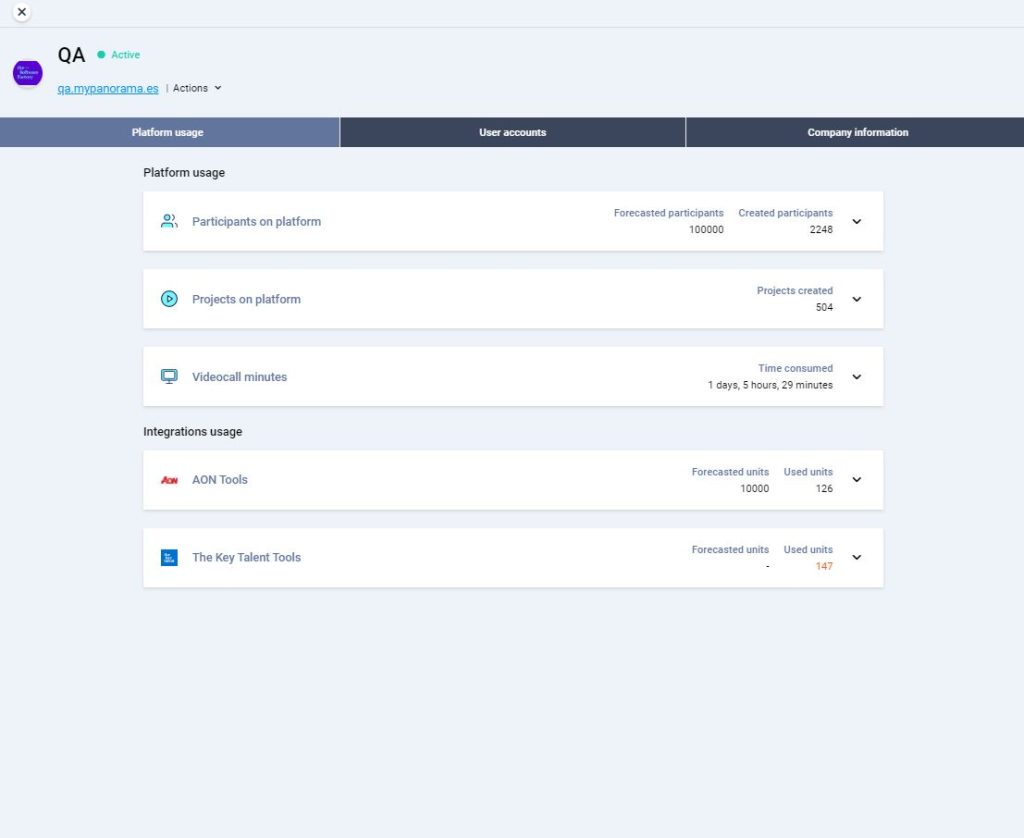The width and height of the screenshot is (1024, 838).
Task: Open the Actions dropdown menu
Action: tap(196, 88)
